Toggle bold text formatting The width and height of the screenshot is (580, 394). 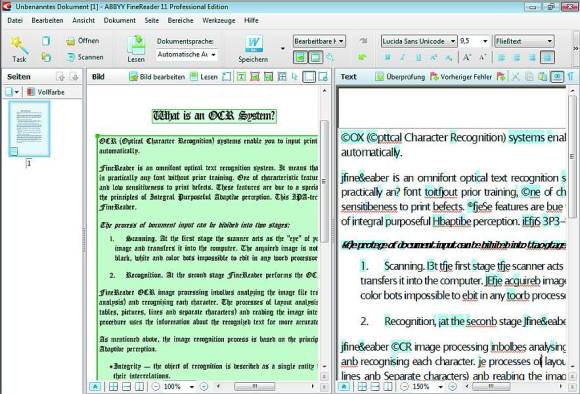pos(388,57)
